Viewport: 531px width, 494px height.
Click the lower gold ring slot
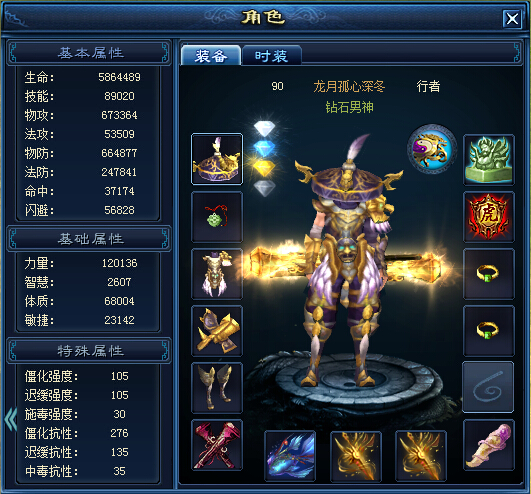point(489,331)
